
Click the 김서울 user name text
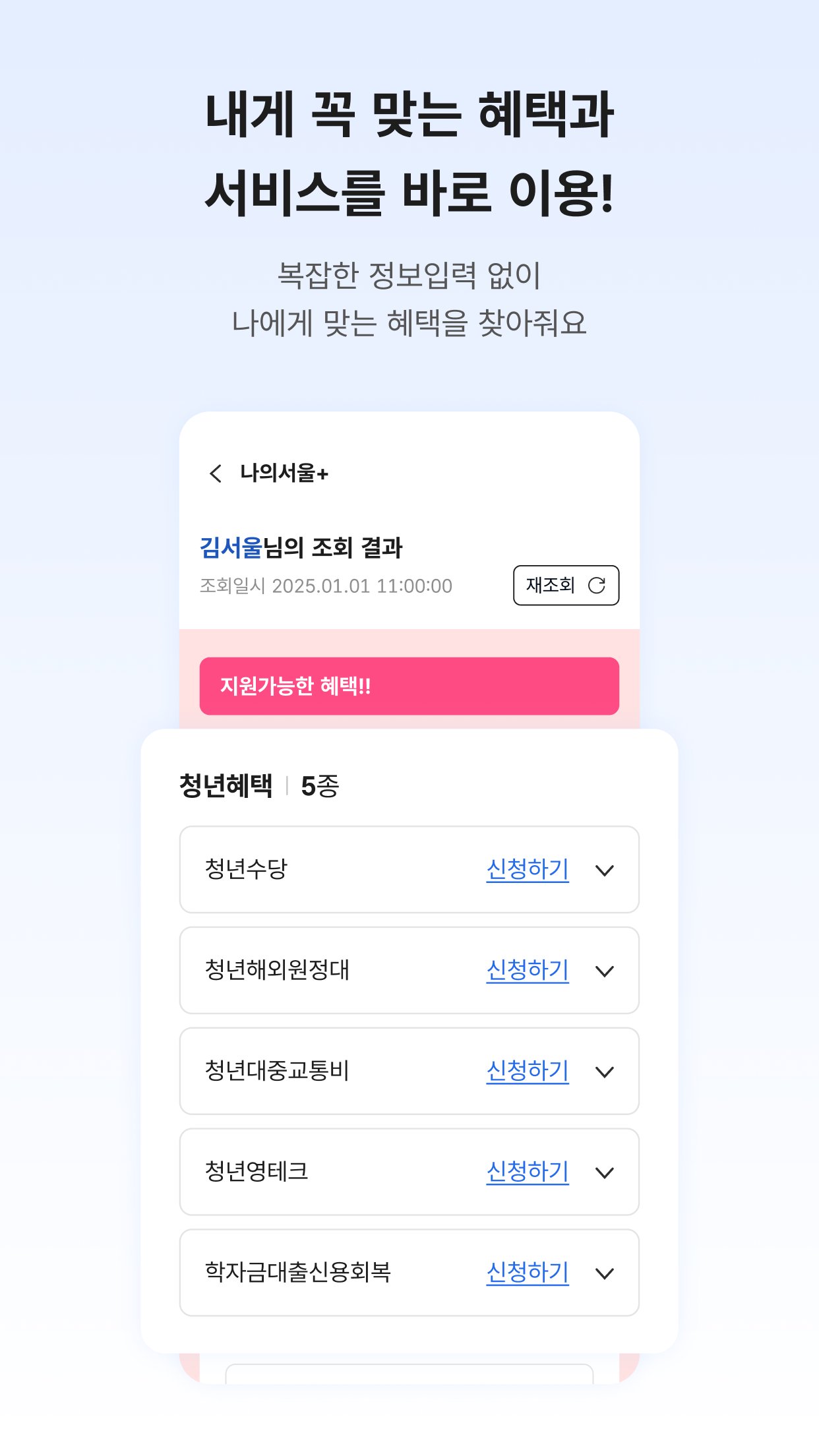[231, 548]
